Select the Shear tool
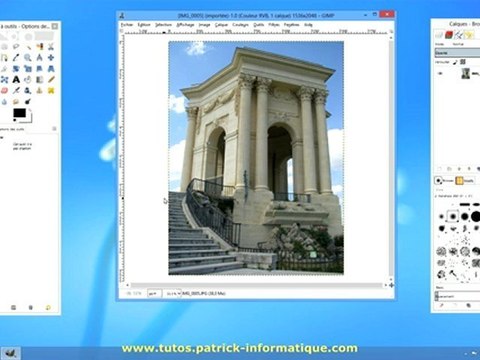This screenshot has height=360, width=480. (39, 69)
